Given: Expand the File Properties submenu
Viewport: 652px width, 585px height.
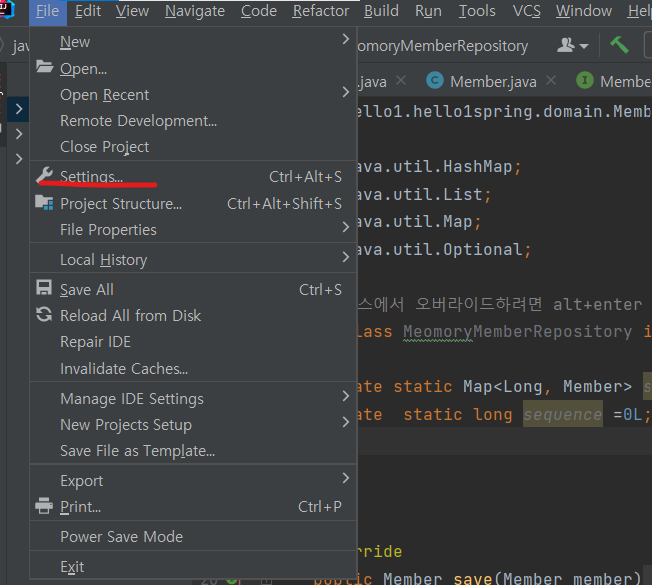Looking at the screenshot, I should (x=346, y=227).
